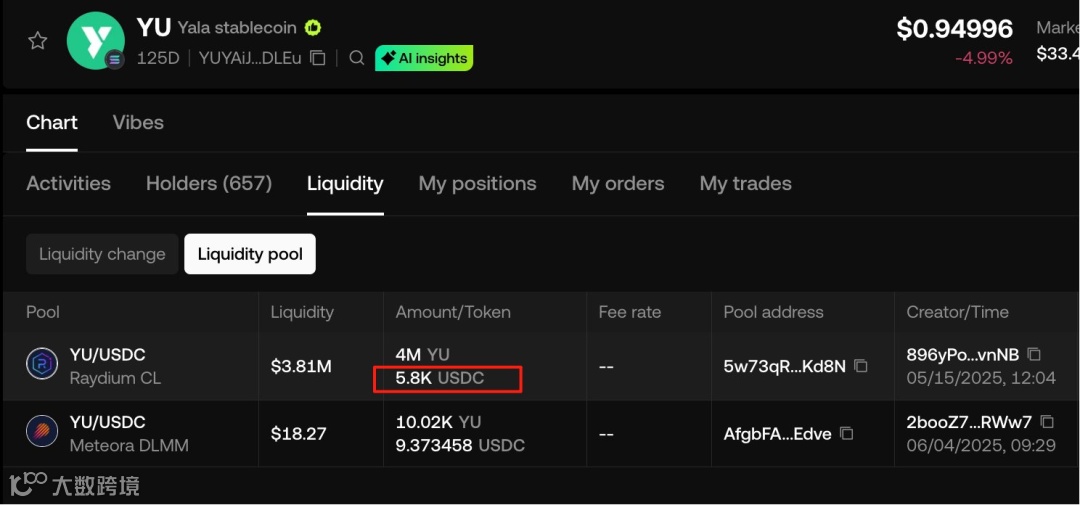Click the Raydium CL pool icon
This screenshot has height=505, width=1080.
tap(42, 365)
